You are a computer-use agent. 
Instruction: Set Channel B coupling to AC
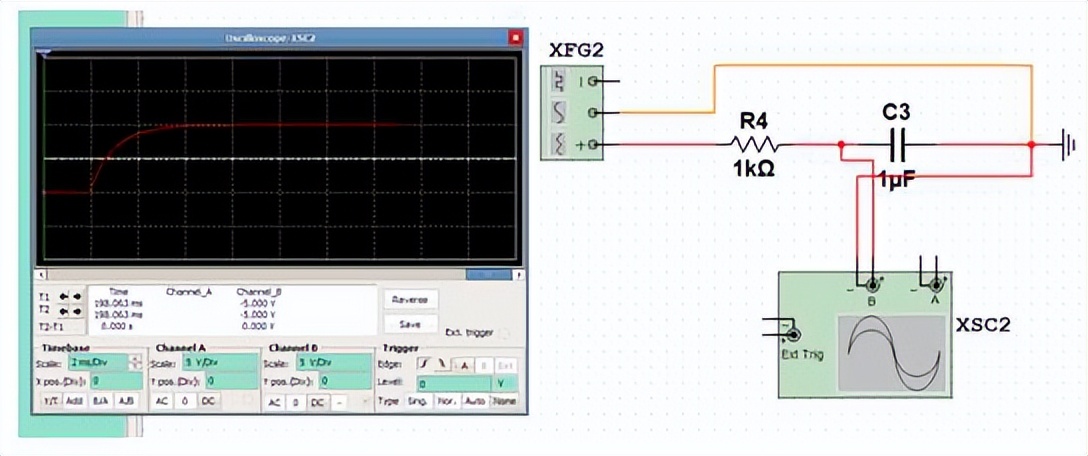(275, 403)
